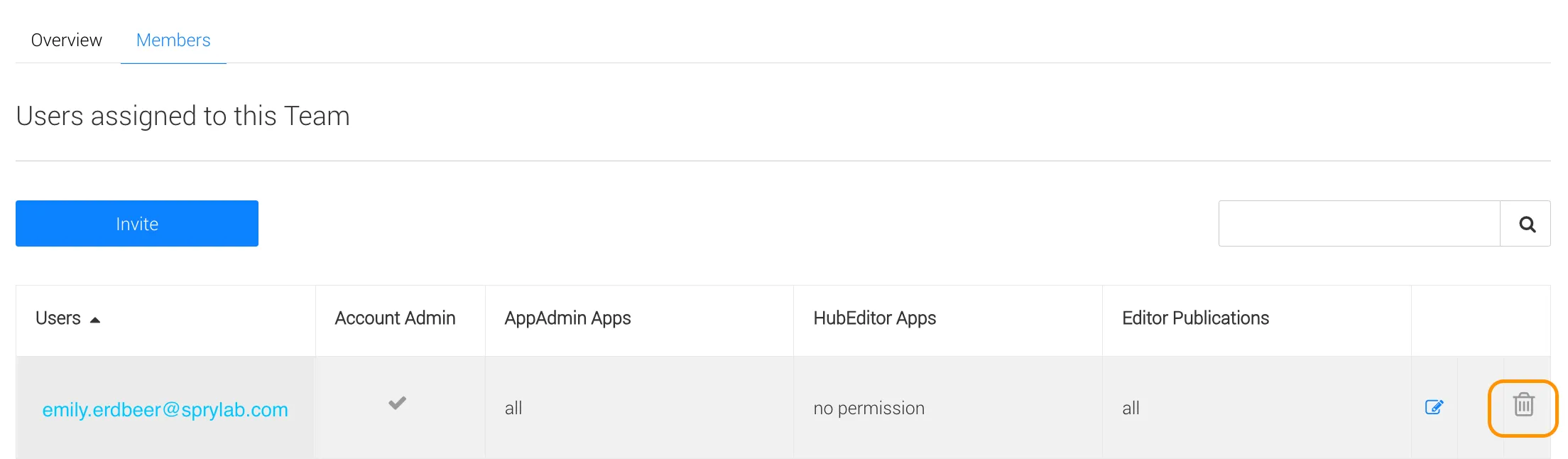Select the Members tab
The height and width of the screenshot is (459, 1568).
click(173, 40)
